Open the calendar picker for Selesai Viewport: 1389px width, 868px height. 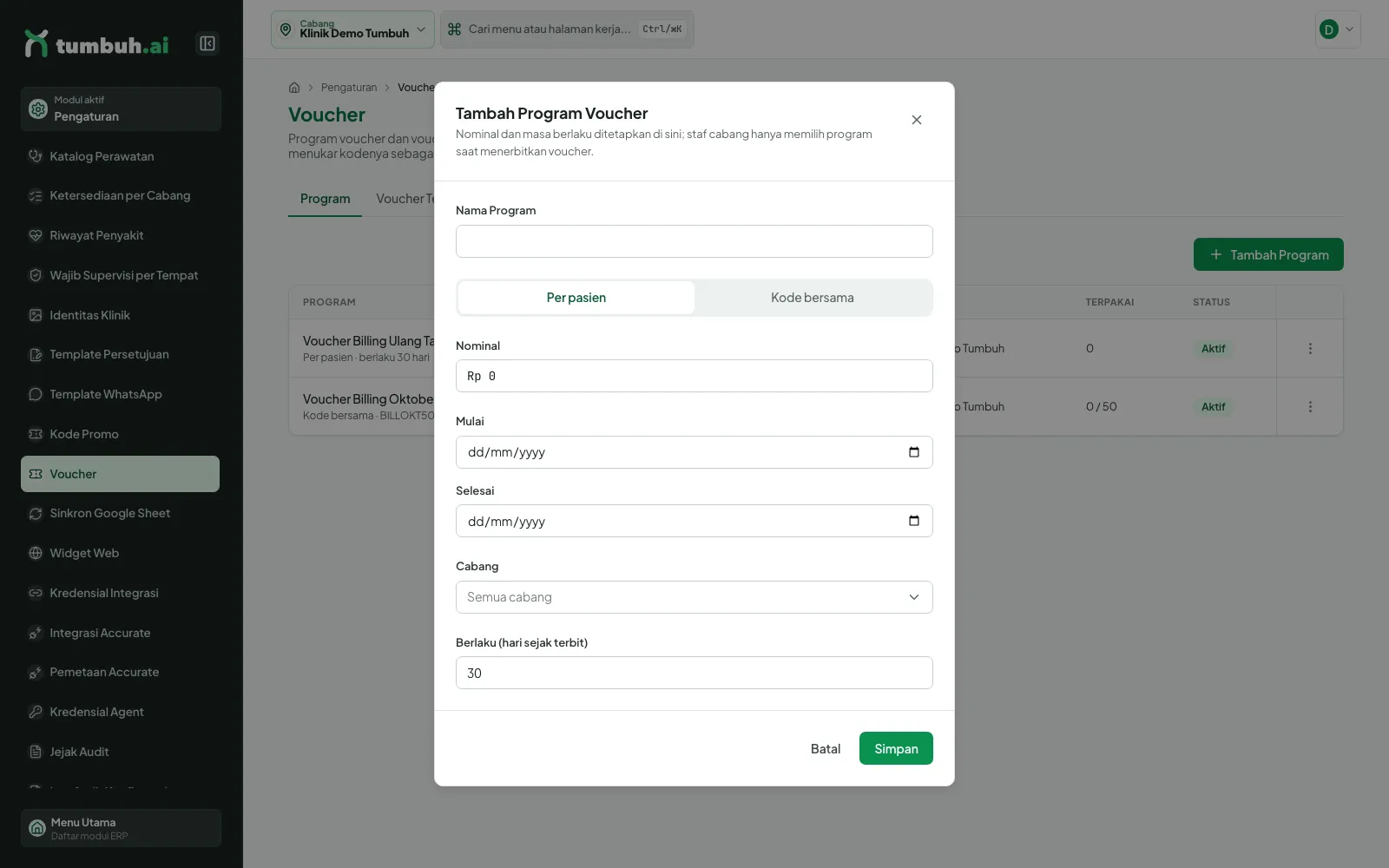(914, 521)
